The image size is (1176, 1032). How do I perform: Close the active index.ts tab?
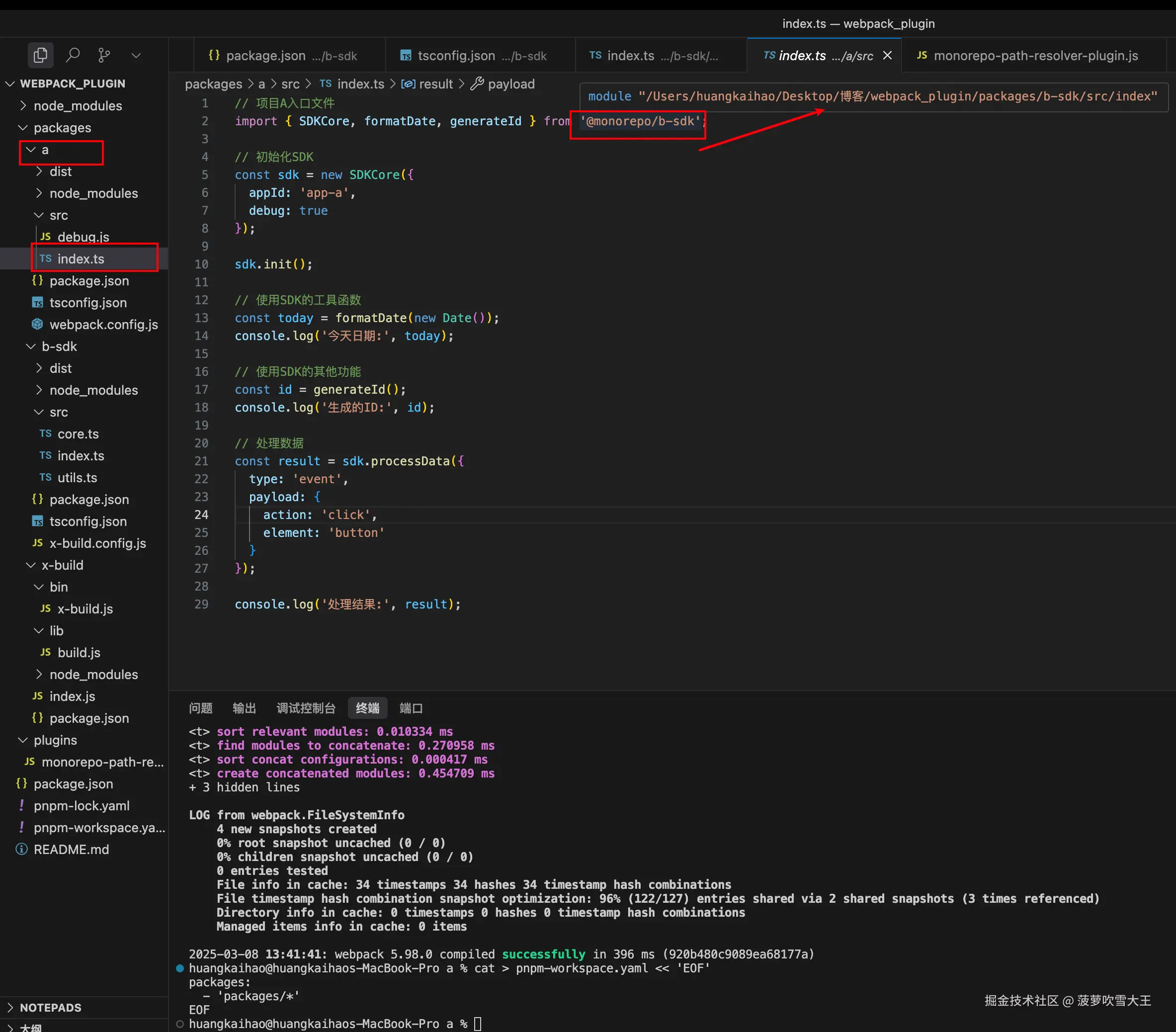pos(887,55)
